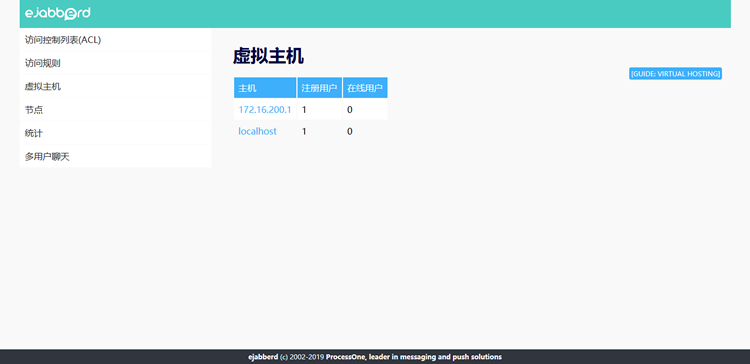This screenshot has width=750, height=364.
Task: Select online users count for 172.16.200.1
Action: click(350, 110)
